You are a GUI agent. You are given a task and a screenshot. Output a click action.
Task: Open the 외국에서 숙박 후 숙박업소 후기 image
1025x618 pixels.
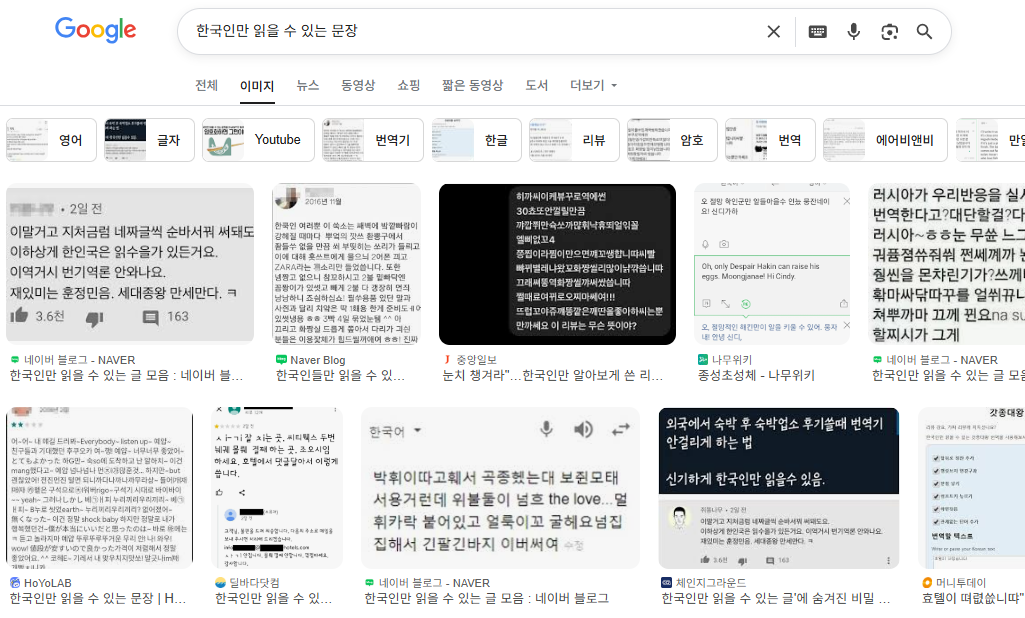[779, 488]
